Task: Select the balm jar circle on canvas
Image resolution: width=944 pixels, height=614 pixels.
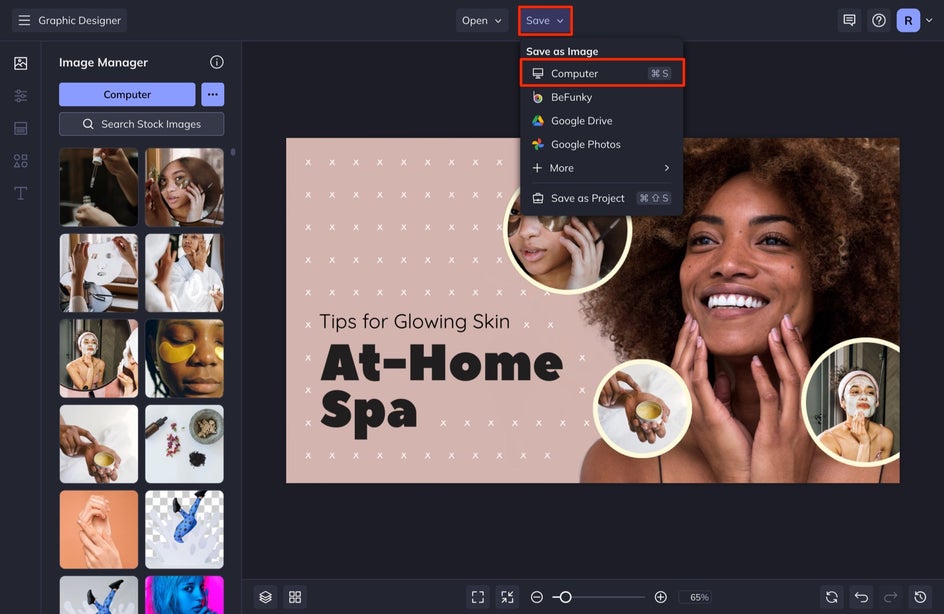Action: pyautogui.click(x=642, y=409)
